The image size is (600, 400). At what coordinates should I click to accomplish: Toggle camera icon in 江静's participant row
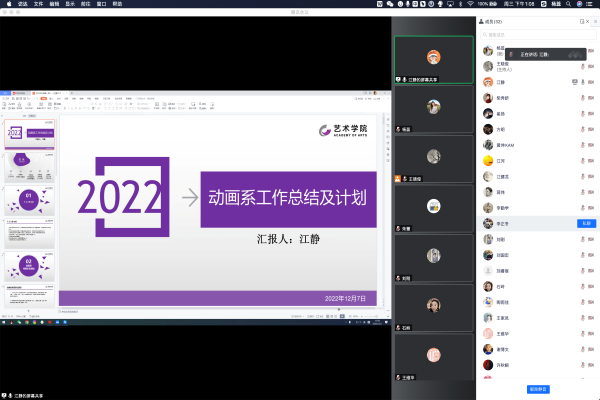pos(591,83)
